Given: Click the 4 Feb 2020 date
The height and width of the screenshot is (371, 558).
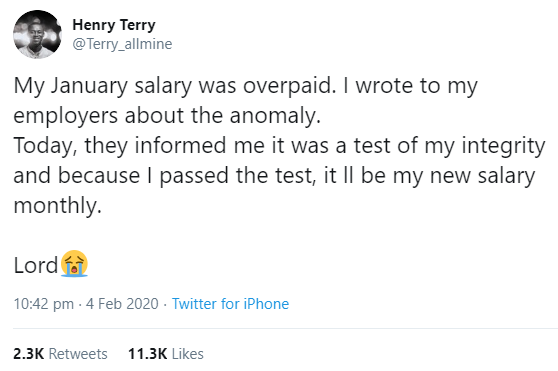Looking at the screenshot, I should (x=122, y=304).
